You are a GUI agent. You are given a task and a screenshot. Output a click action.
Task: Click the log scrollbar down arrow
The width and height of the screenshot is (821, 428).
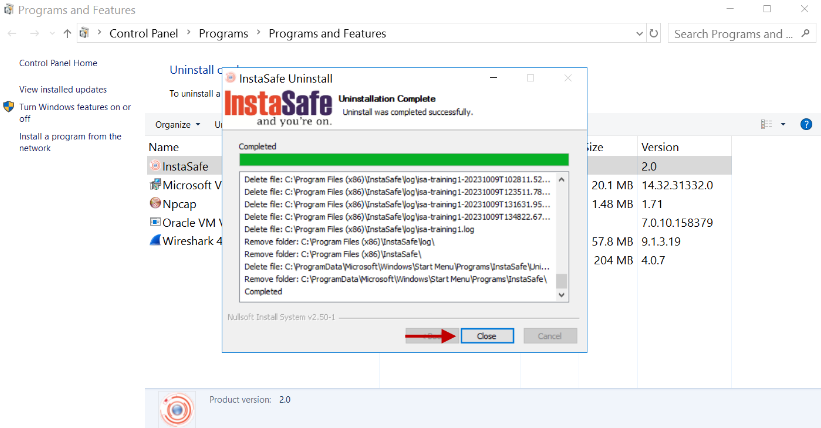pyautogui.click(x=561, y=295)
